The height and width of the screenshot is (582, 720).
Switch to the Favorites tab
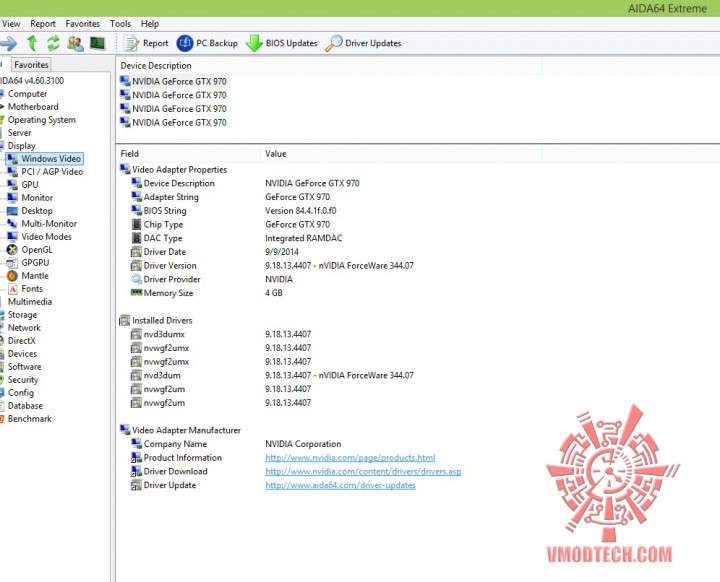pyautogui.click(x=31, y=65)
